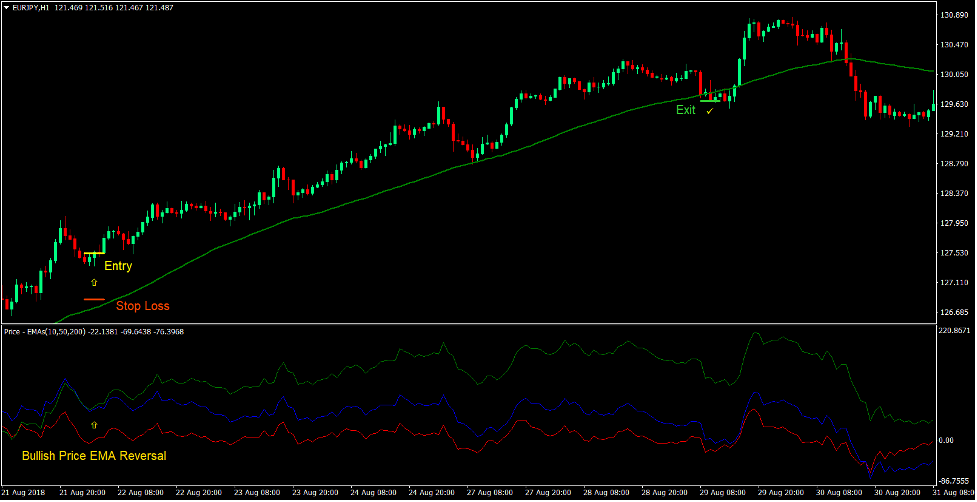Select the 129.210 price level

pos(953,134)
